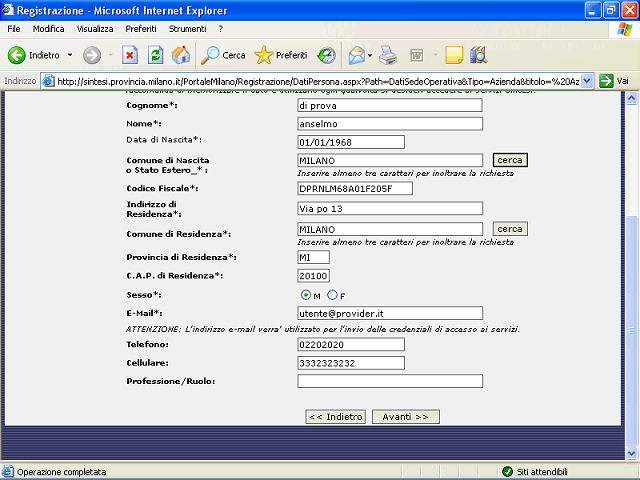Expand the Mail dropdown arrow
This screenshot has height=480, width=640.
pyautogui.click(x=370, y=55)
